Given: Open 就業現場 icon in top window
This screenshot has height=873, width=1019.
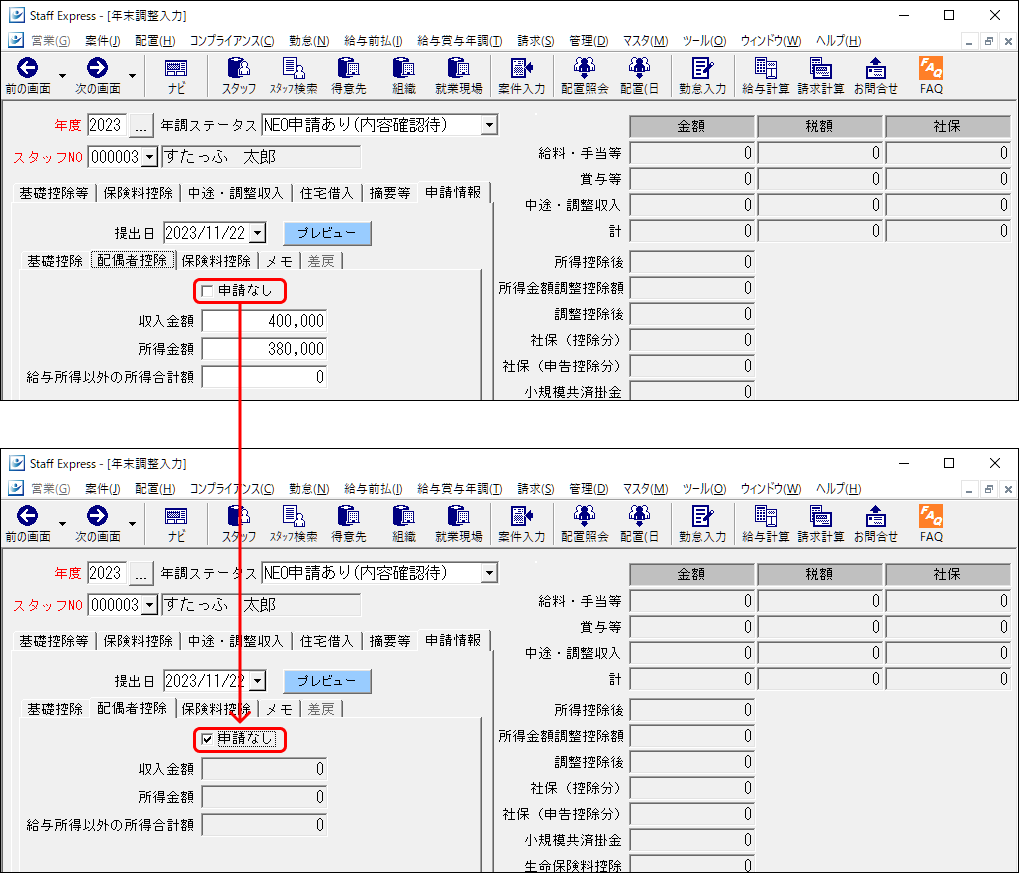Looking at the screenshot, I should click(458, 76).
